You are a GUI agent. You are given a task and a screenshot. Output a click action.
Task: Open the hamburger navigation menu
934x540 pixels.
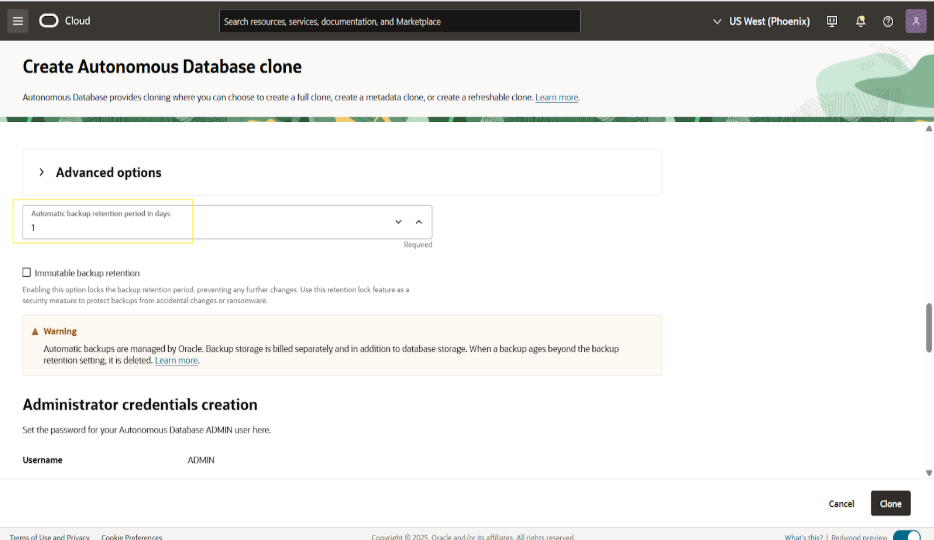point(17,21)
